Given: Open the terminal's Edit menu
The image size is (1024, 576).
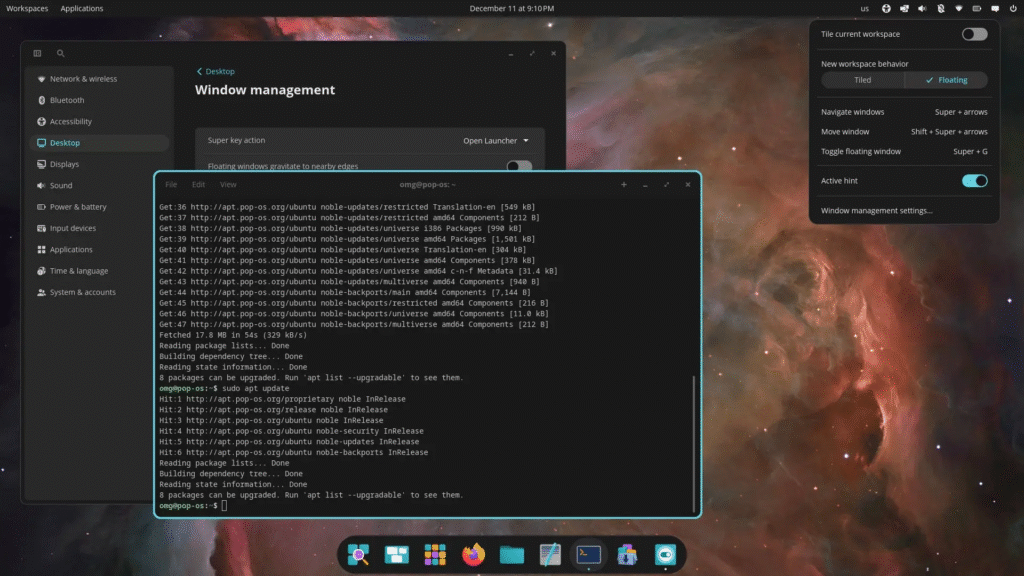Looking at the screenshot, I should (197, 184).
